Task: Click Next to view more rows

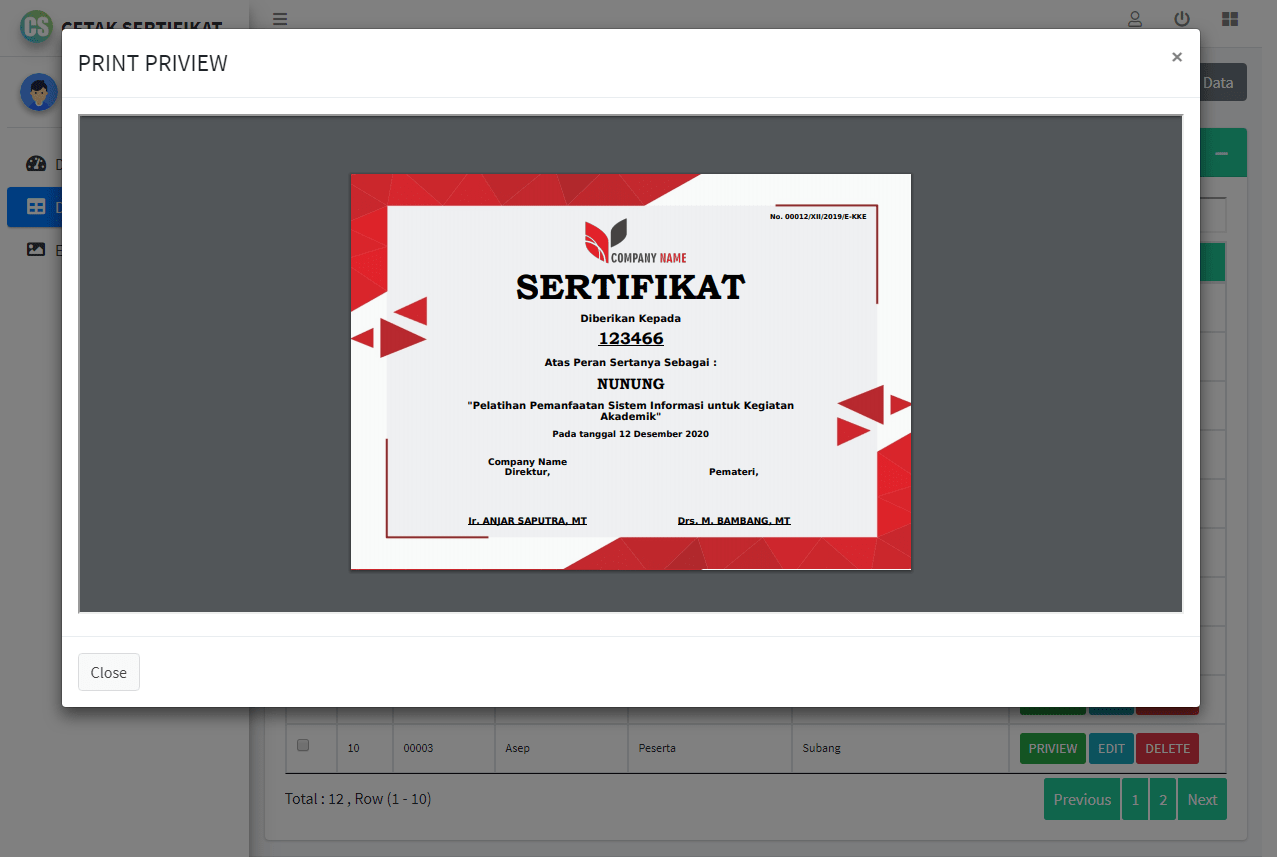Action: [x=1201, y=799]
